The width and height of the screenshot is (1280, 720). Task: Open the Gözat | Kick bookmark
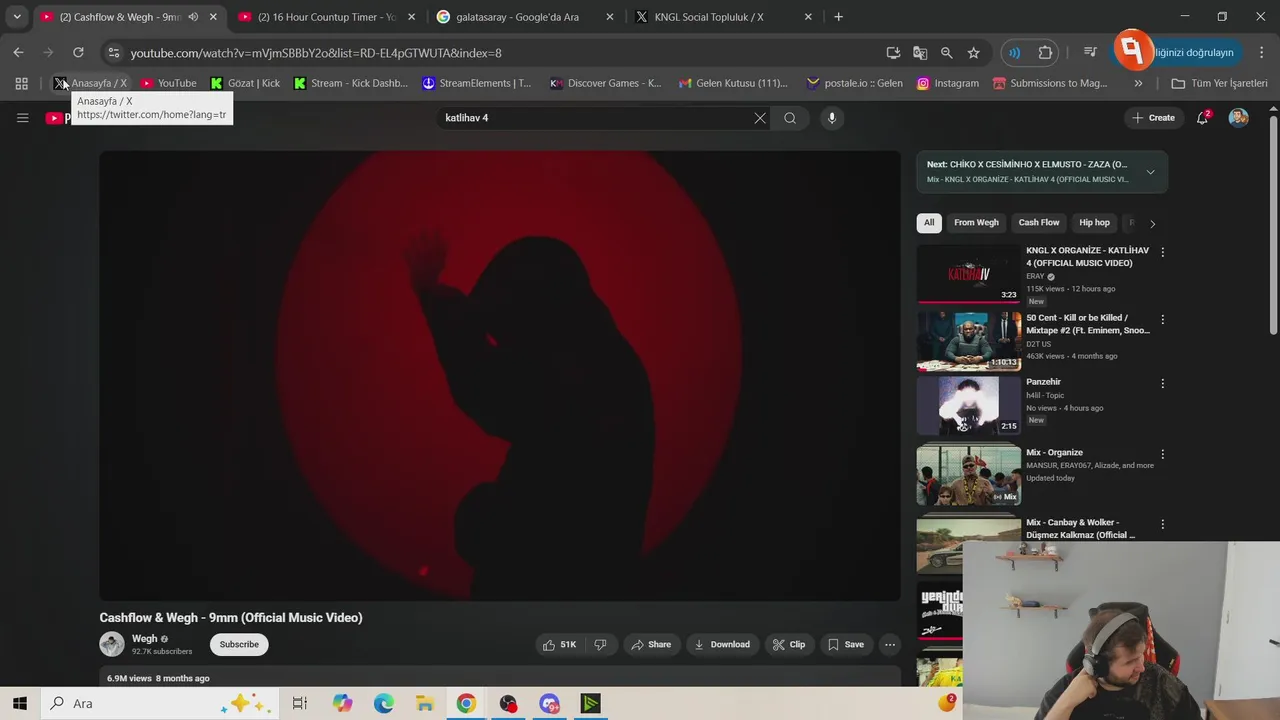pos(245,83)
